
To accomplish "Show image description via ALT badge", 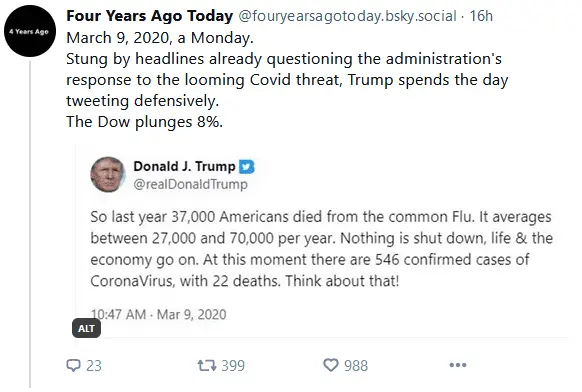I will coord(86,328).
